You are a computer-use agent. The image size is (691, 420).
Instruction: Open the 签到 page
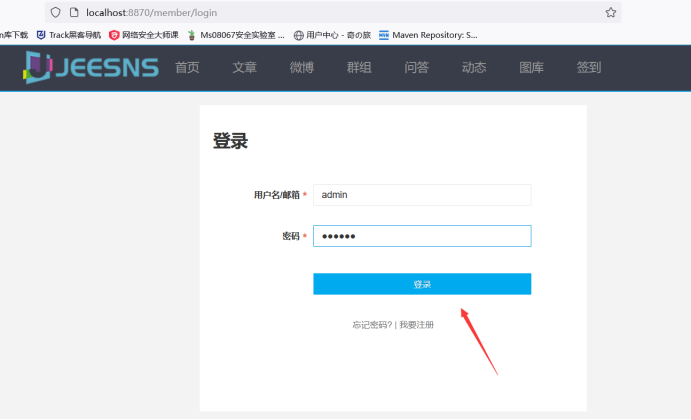[589, 67]
